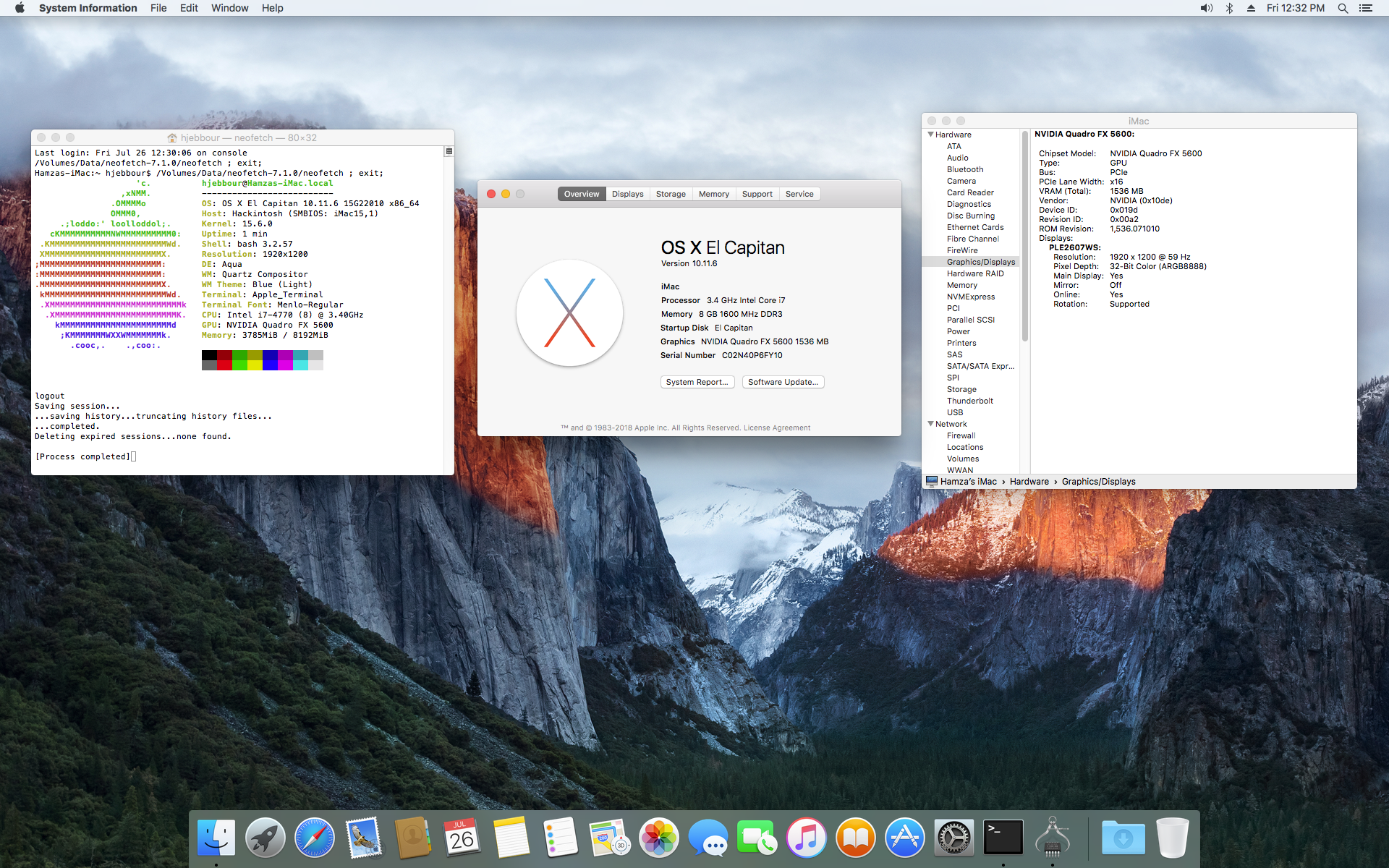Open Photos app from Dock
The image size is (1389, 868).
658,838
